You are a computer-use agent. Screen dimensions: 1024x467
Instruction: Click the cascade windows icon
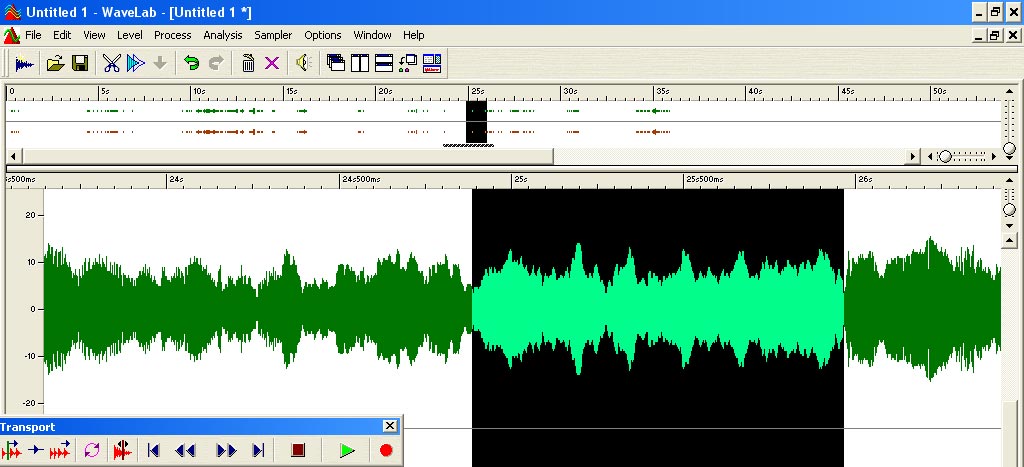pos(336,64)
